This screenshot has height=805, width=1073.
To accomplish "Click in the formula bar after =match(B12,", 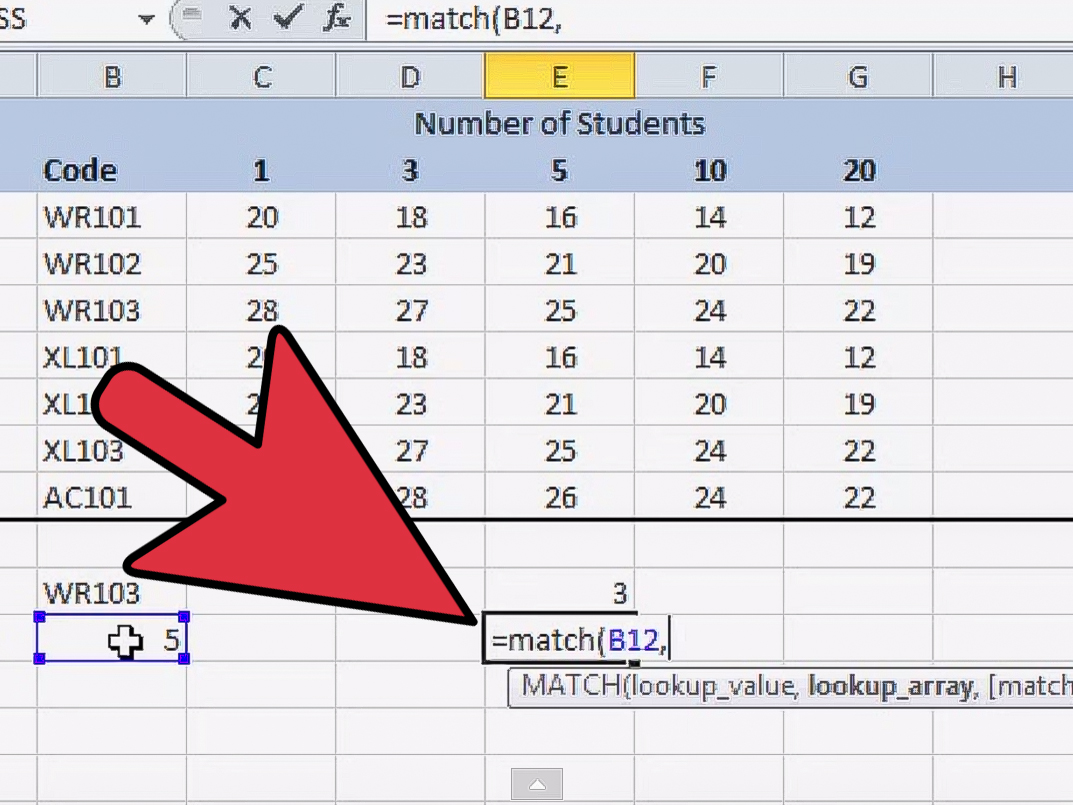I will (719, 19).
